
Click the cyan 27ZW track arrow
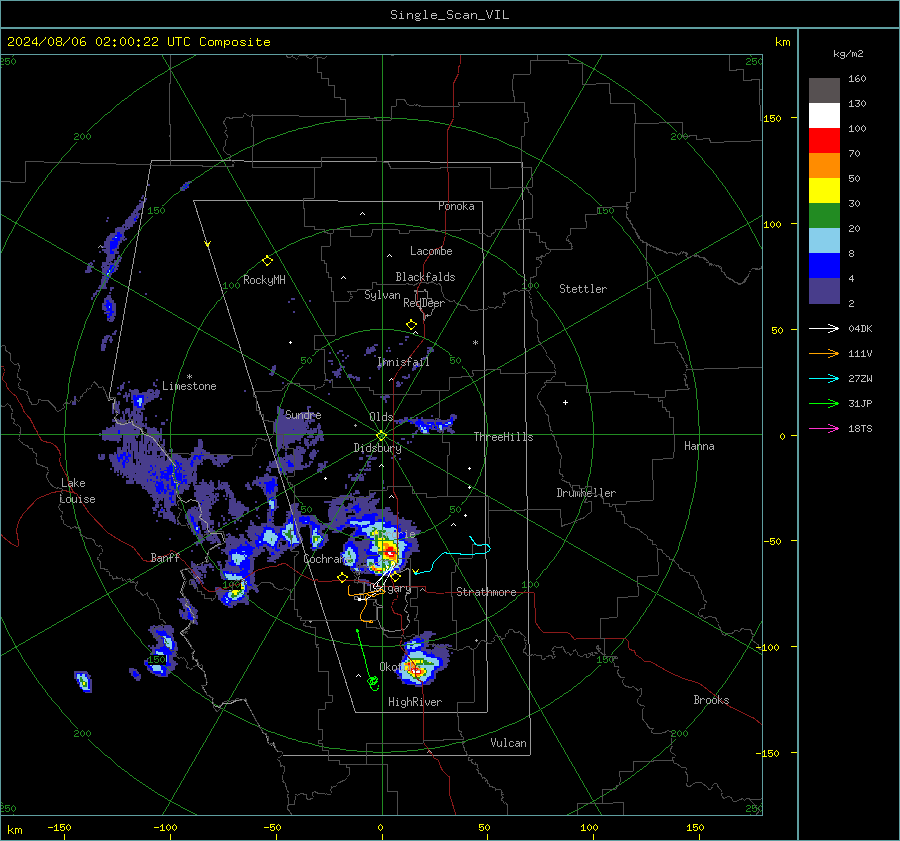(x=824, y=378)
